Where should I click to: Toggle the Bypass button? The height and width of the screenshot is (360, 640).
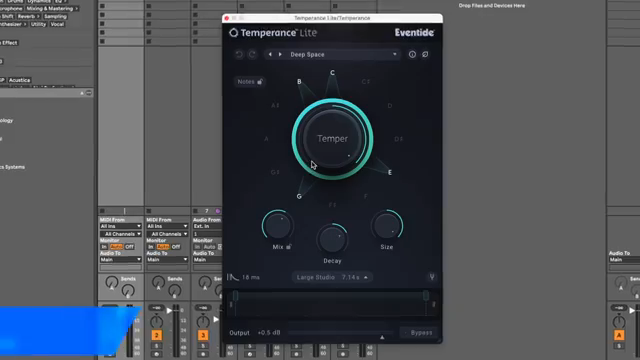pos(418,333)
